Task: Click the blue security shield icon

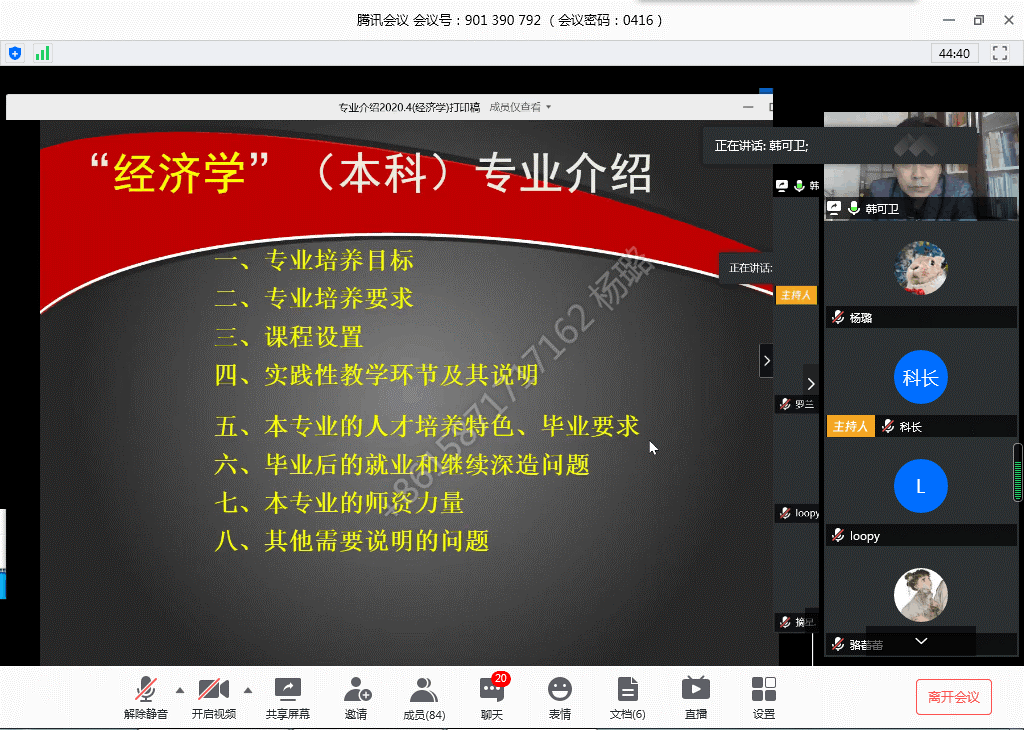Action: pyautogui.click(x=14, y=53)
